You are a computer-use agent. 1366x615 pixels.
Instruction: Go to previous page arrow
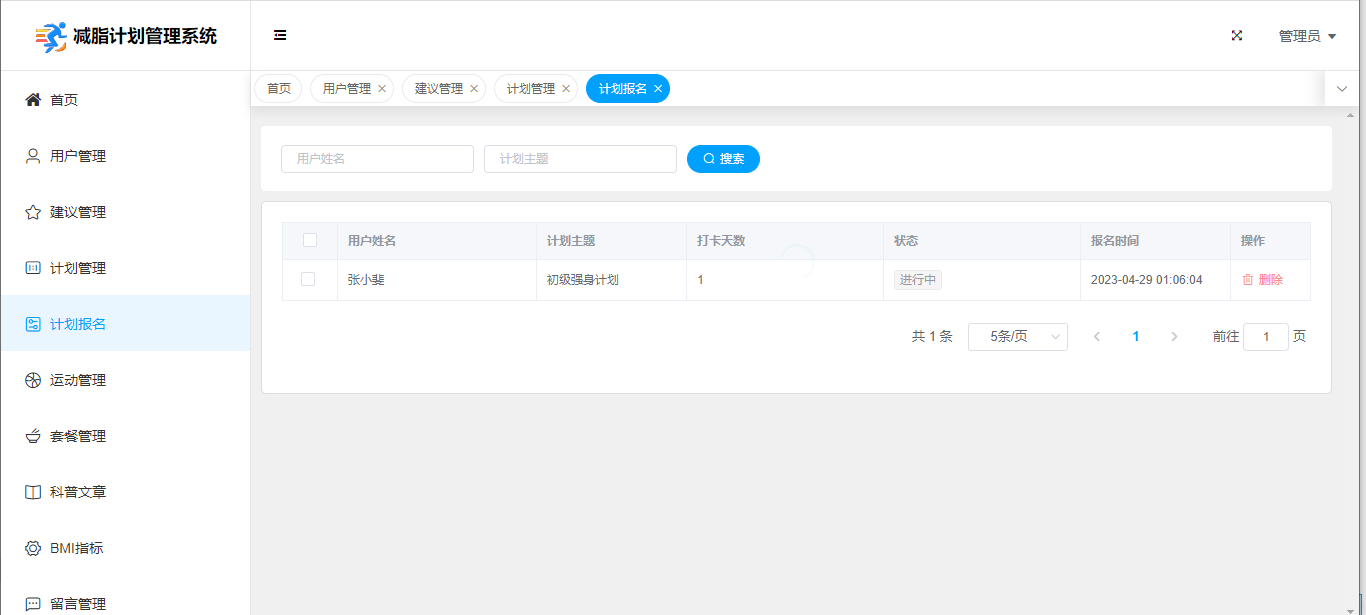(x=1097, y=337)
